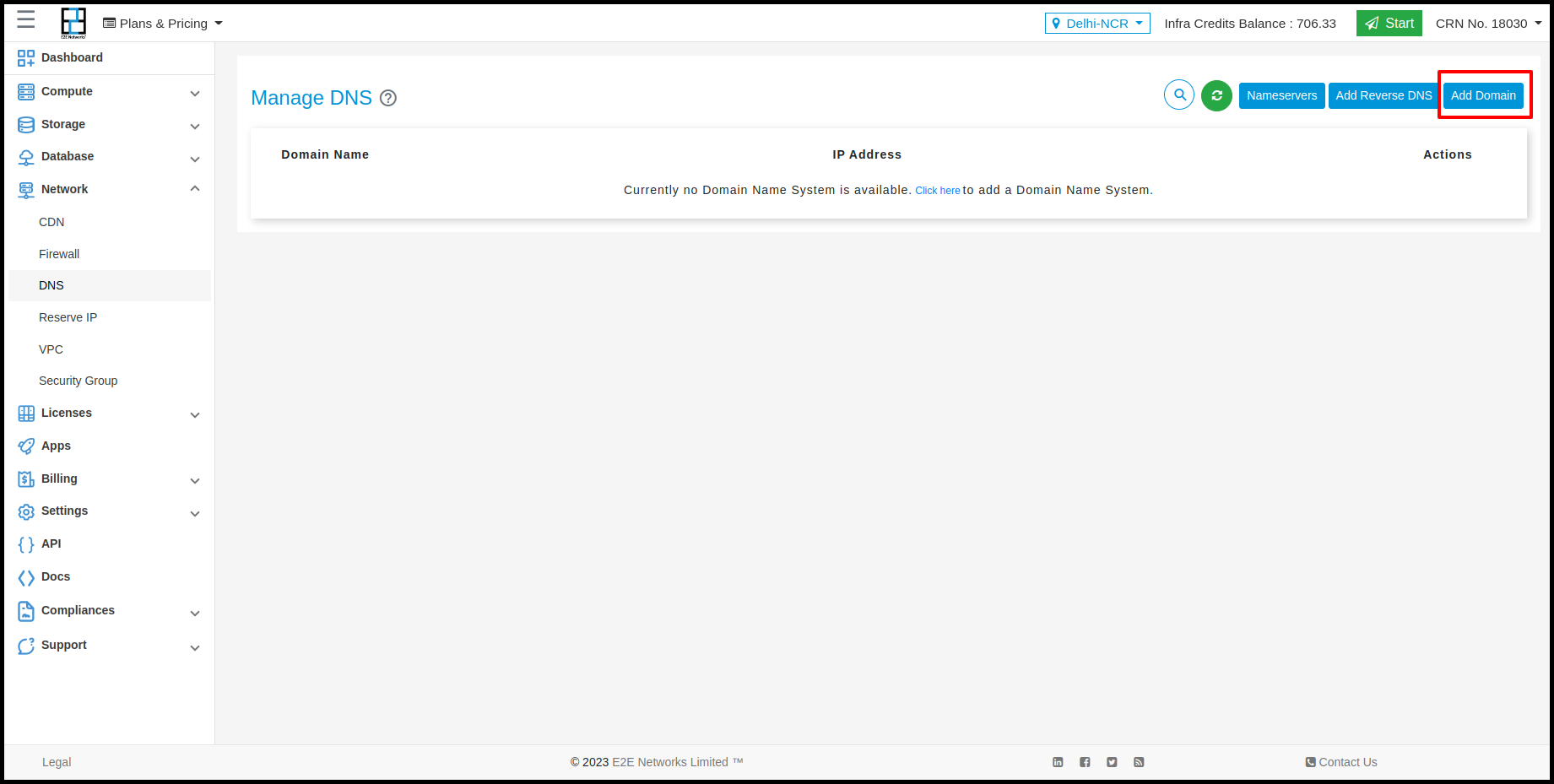
Task: Open the Contact Us footer link
Action: [1341, 762]
